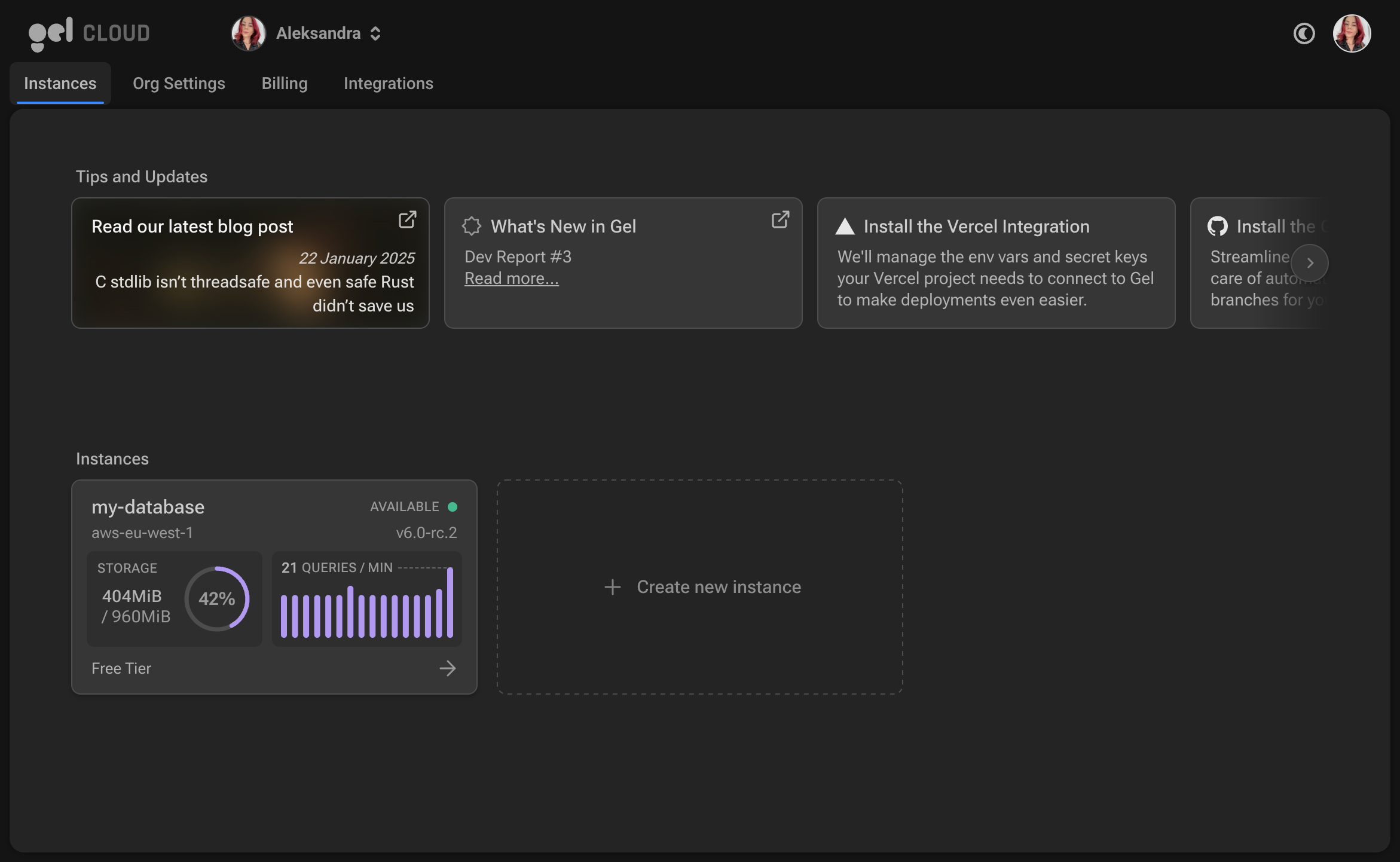
Task: Open What's New in Gel external link icon
Action: (x=780, y=219)
